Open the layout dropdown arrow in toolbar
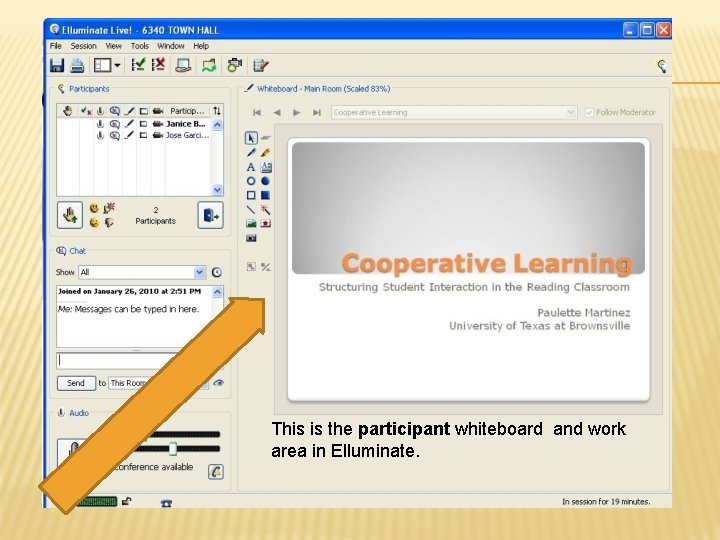The image size is (720, 540). coord(118,66)
